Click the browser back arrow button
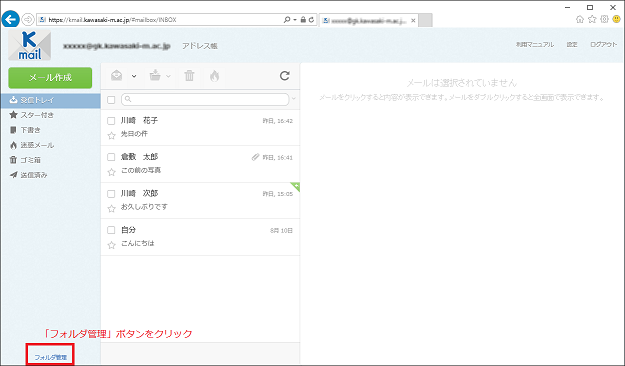 pyautogui.click(x=10, y=19)
